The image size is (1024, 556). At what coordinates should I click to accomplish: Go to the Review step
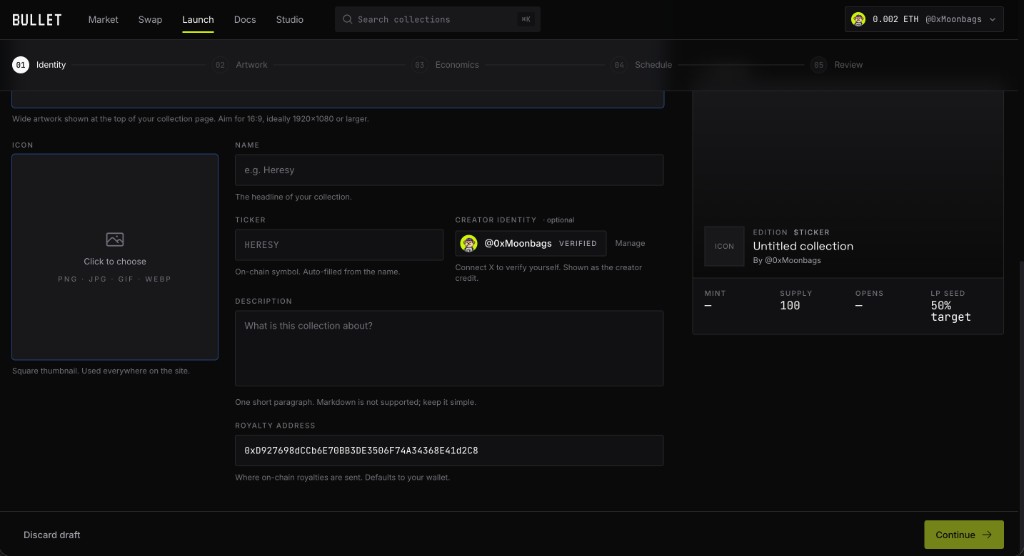[x=848, y=65]
